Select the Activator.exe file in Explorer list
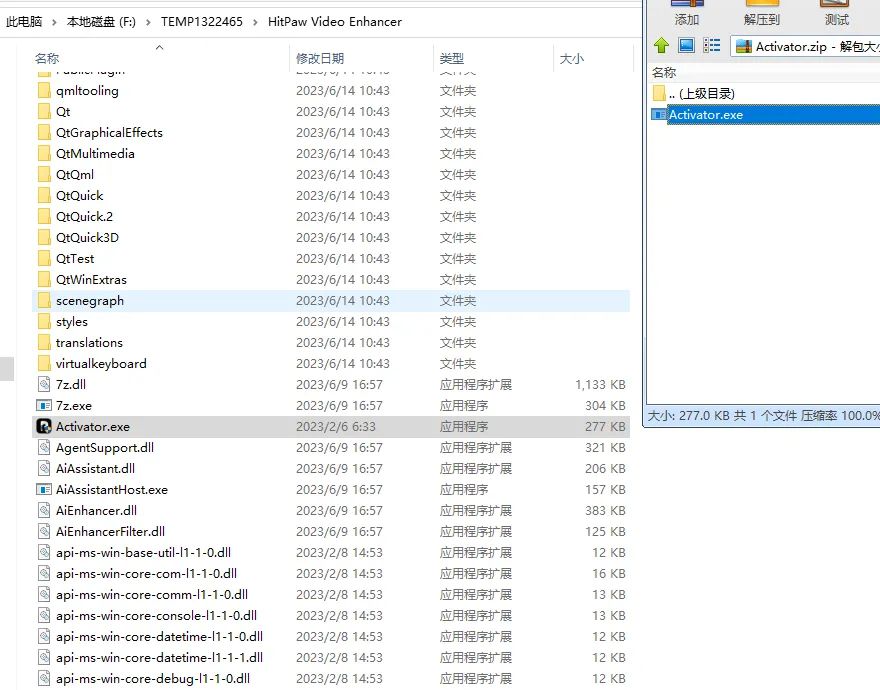Image resolution: width=880 pixels, height=690 pixels. [331, 427]
